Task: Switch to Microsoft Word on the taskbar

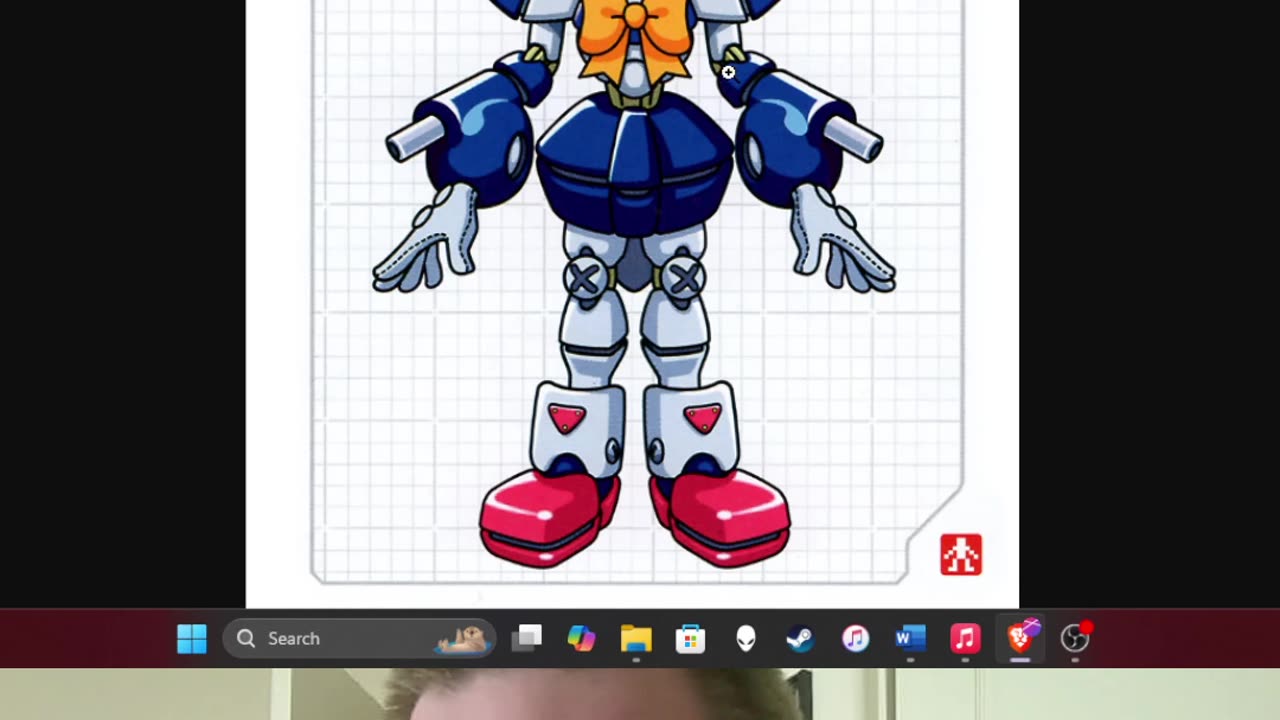Action: [x=910, y=638]
